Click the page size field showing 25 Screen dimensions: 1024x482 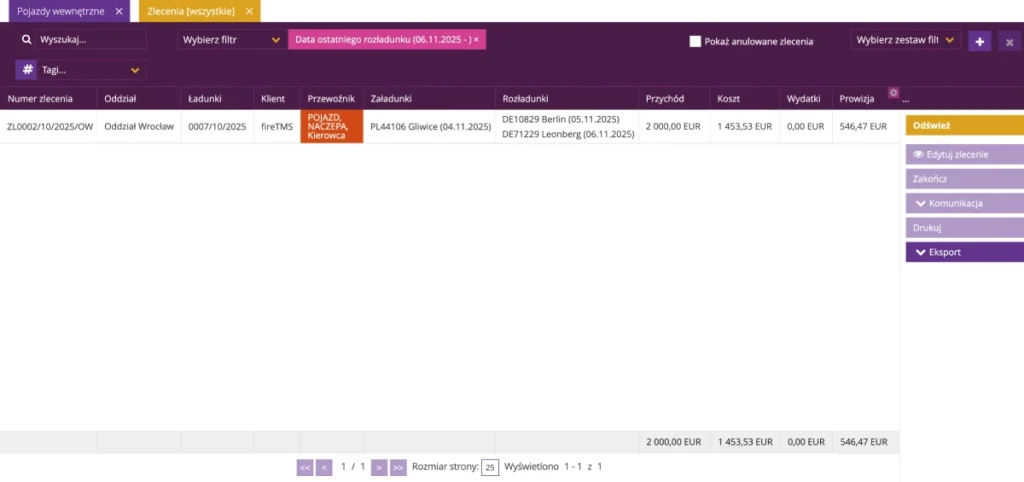(x=490, y=468)
